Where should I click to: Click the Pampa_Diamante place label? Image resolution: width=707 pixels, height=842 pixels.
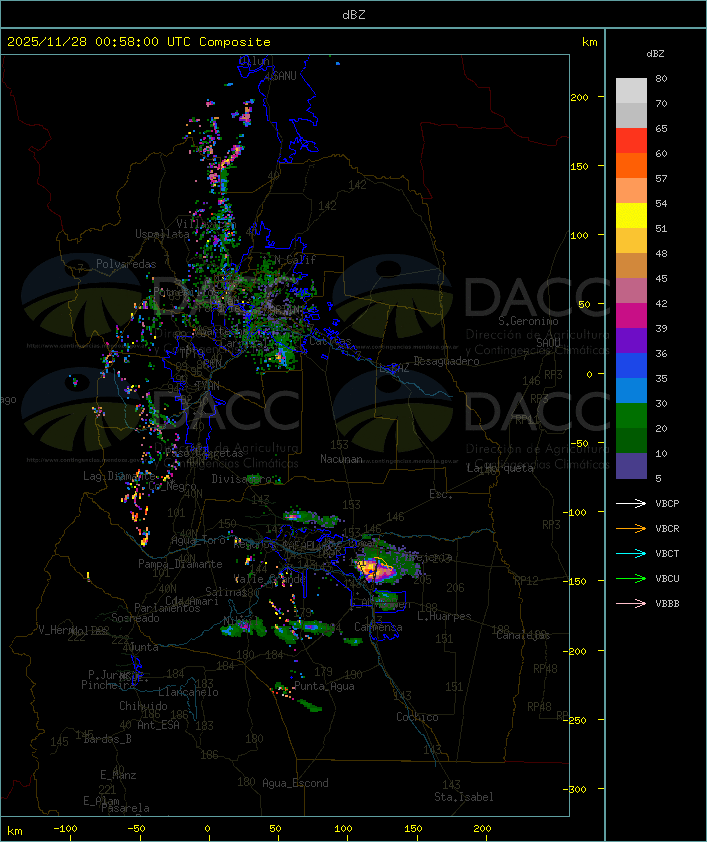tap(180, 564)
